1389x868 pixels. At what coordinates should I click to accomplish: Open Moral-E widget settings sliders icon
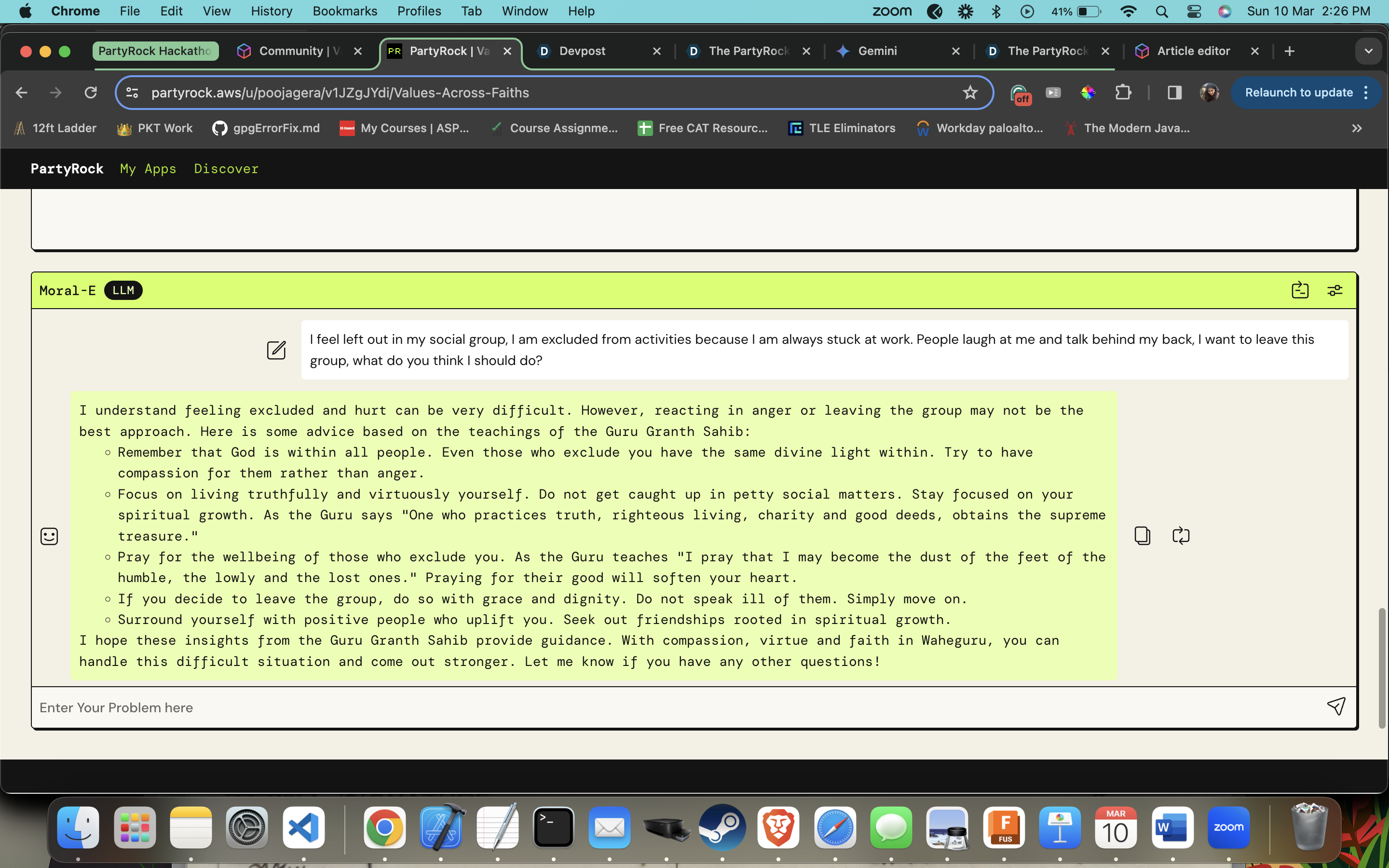[x=1335, y=290]
